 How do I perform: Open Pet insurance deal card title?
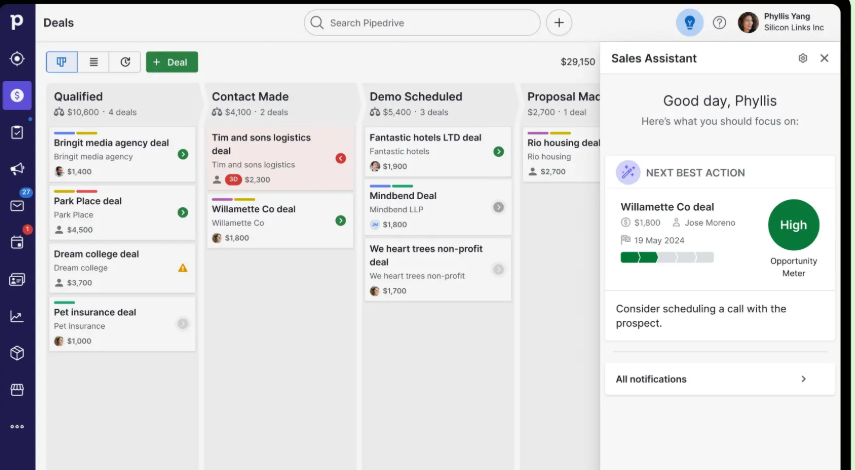(x=95, y=312)
